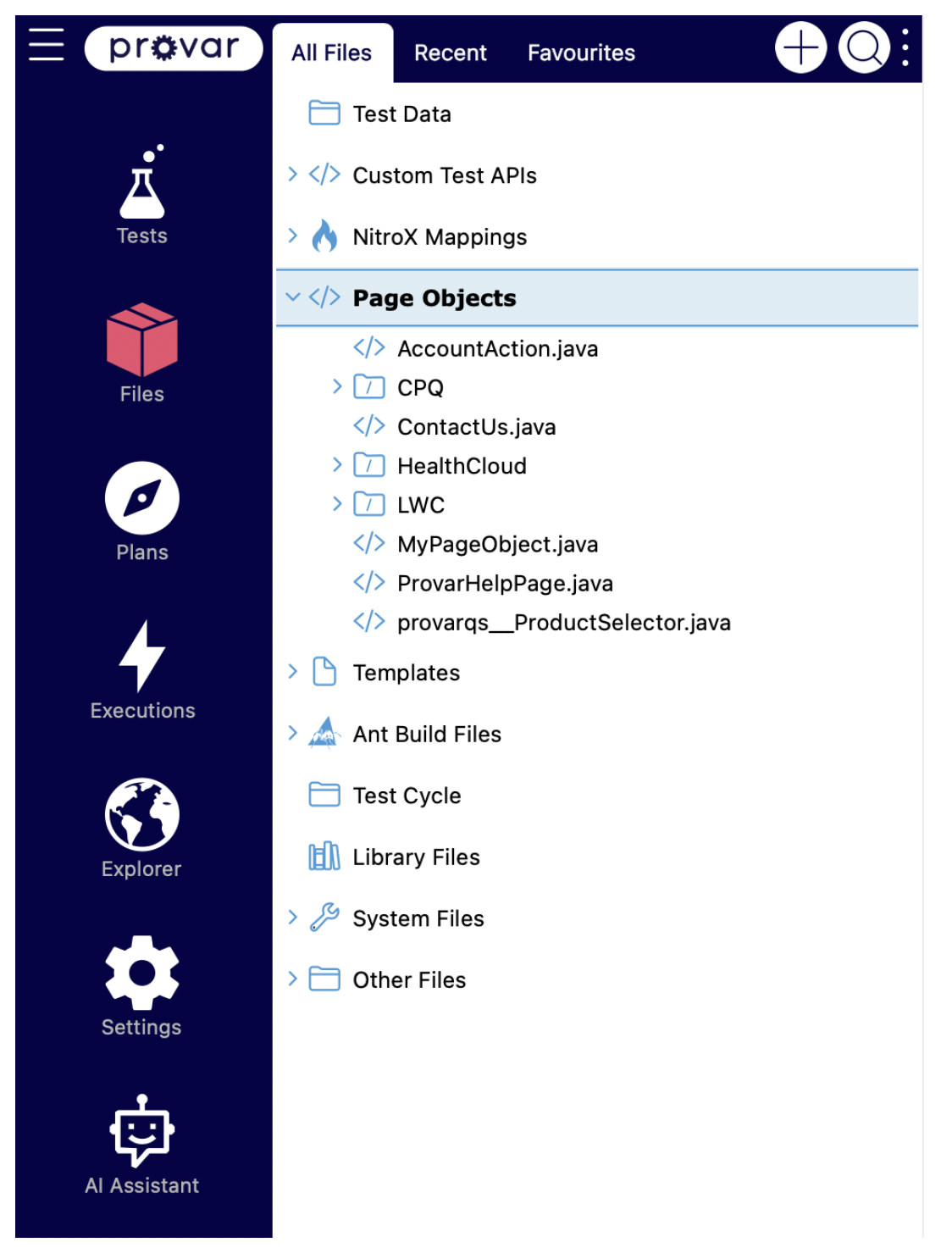The image size is (952, 1259).
Task: Select the LWC folder label
Action: tap(421, 505)
